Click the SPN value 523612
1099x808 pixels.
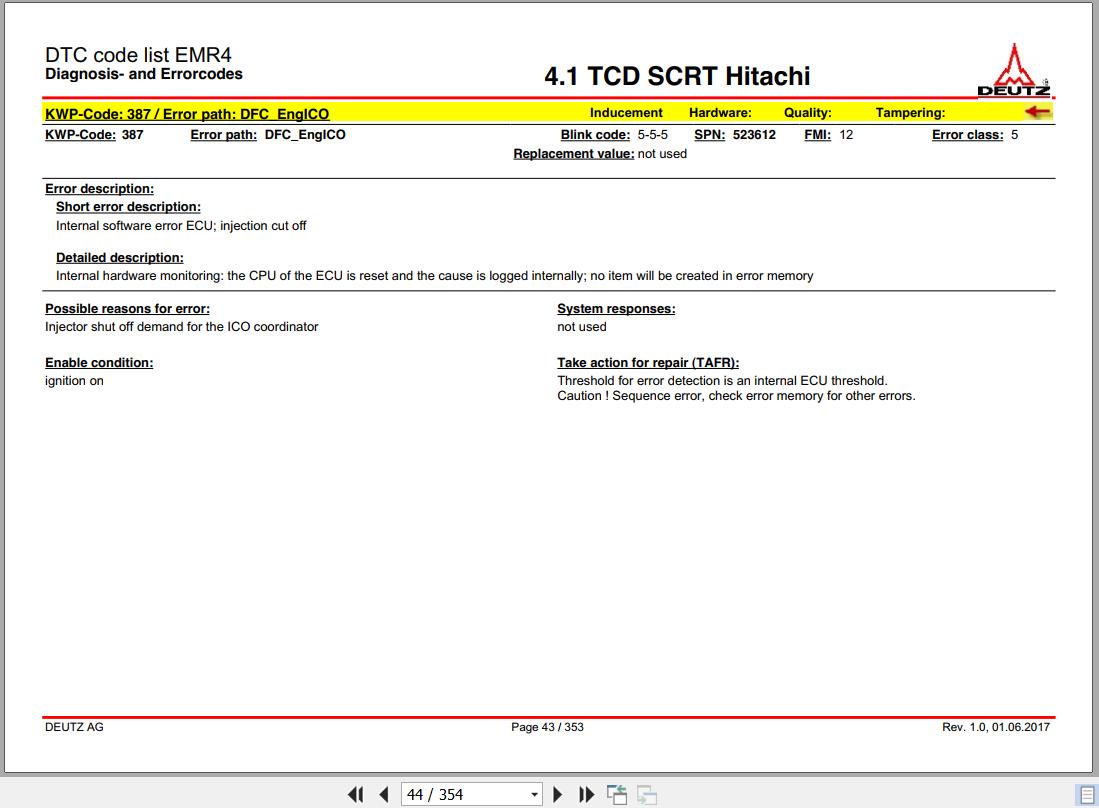[x=754, y=135]
